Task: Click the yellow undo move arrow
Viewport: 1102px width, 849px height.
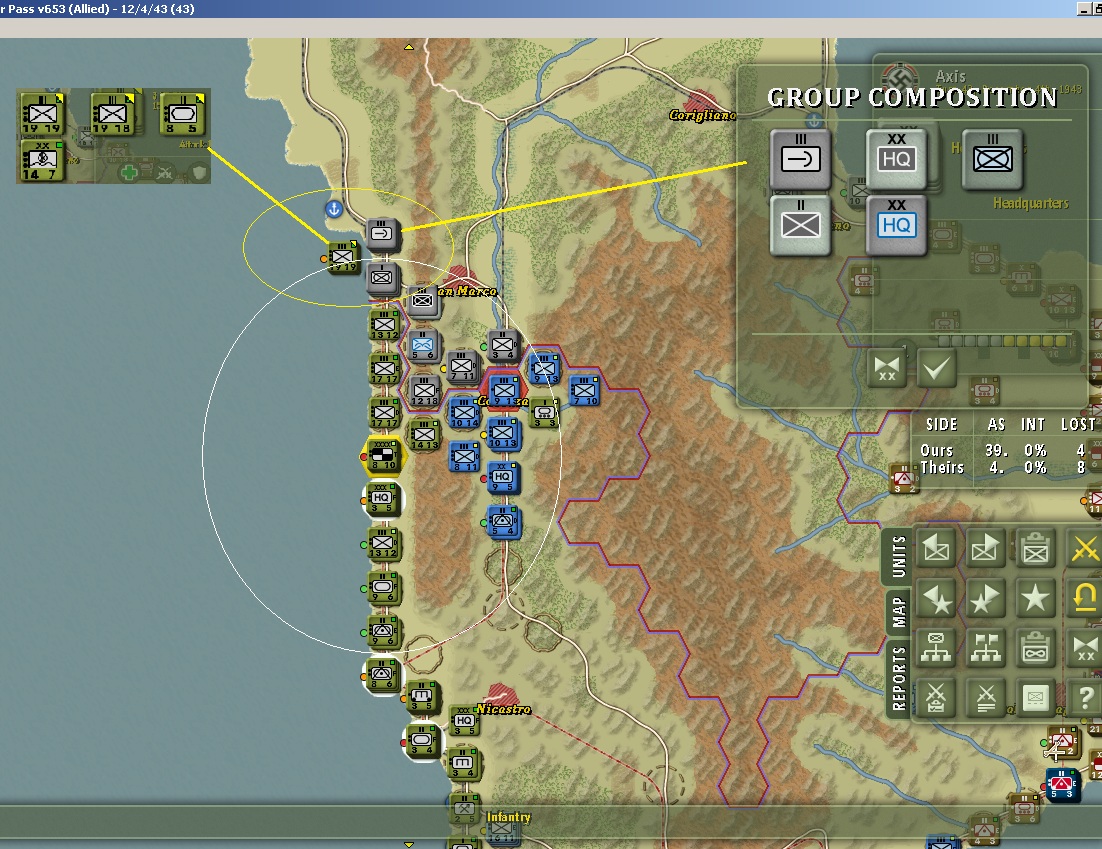Action: click(1084, 599)
